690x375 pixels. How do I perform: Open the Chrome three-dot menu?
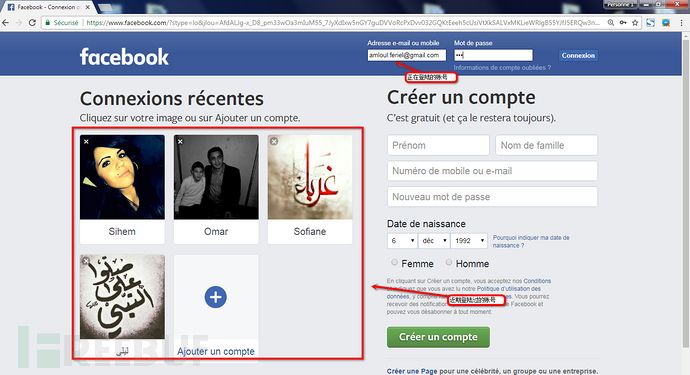(682, 22)
